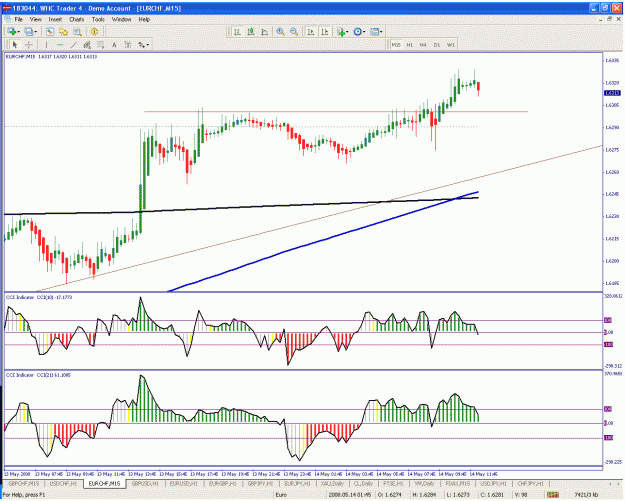The width and height of the screenshot is (625, 501).
Task: Switch to the GBPJPY,H1 chart tab
Action: click(x=260, y=483)
